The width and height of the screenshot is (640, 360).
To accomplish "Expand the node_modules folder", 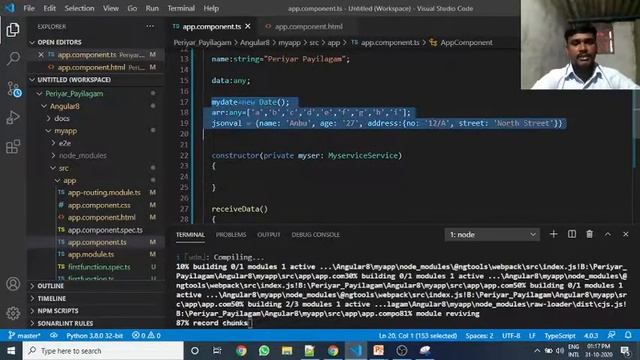I will click(82, 156).
